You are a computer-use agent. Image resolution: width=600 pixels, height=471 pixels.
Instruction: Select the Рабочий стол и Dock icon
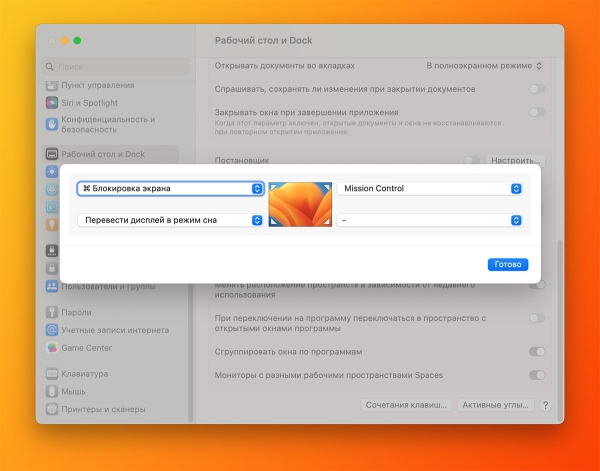click(x=52, y=154)
